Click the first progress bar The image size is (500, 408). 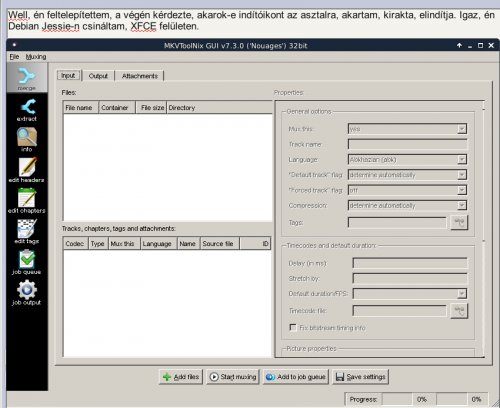click(x=397, y=399)
